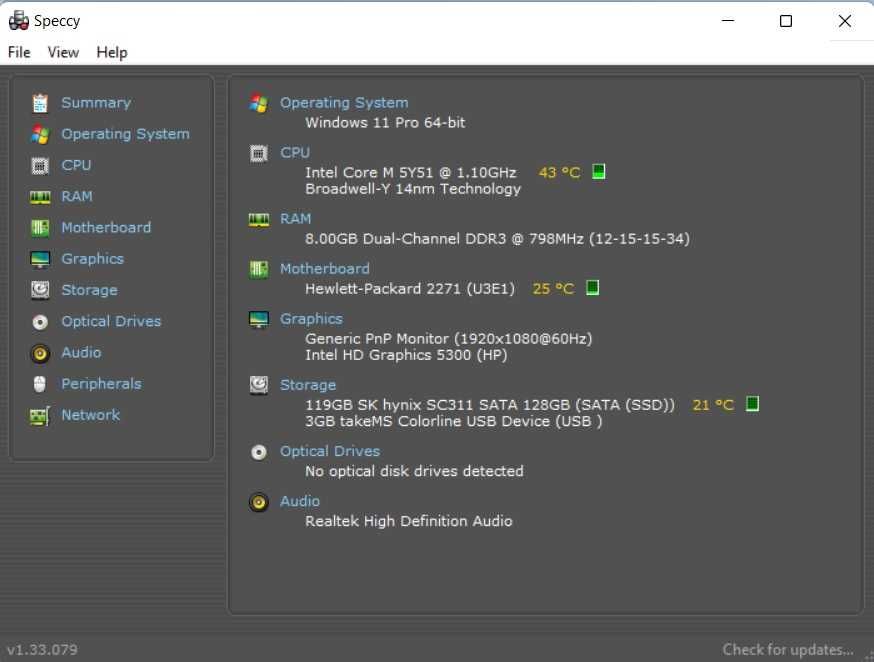Image resolution: width=874 pixels, height=662 pixels.
Task: Click the Optical Drives disc icon in main panel
Action: click(x=259, y=452)
